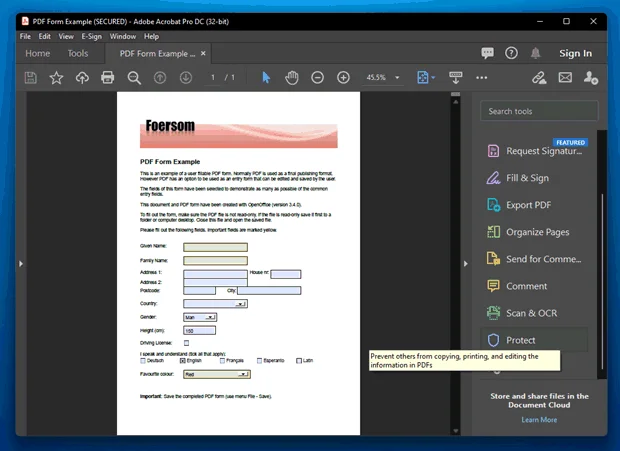Screen dimensions: 620x451
Task: Zoom in with plus button
Action: [x=343, y=77]
